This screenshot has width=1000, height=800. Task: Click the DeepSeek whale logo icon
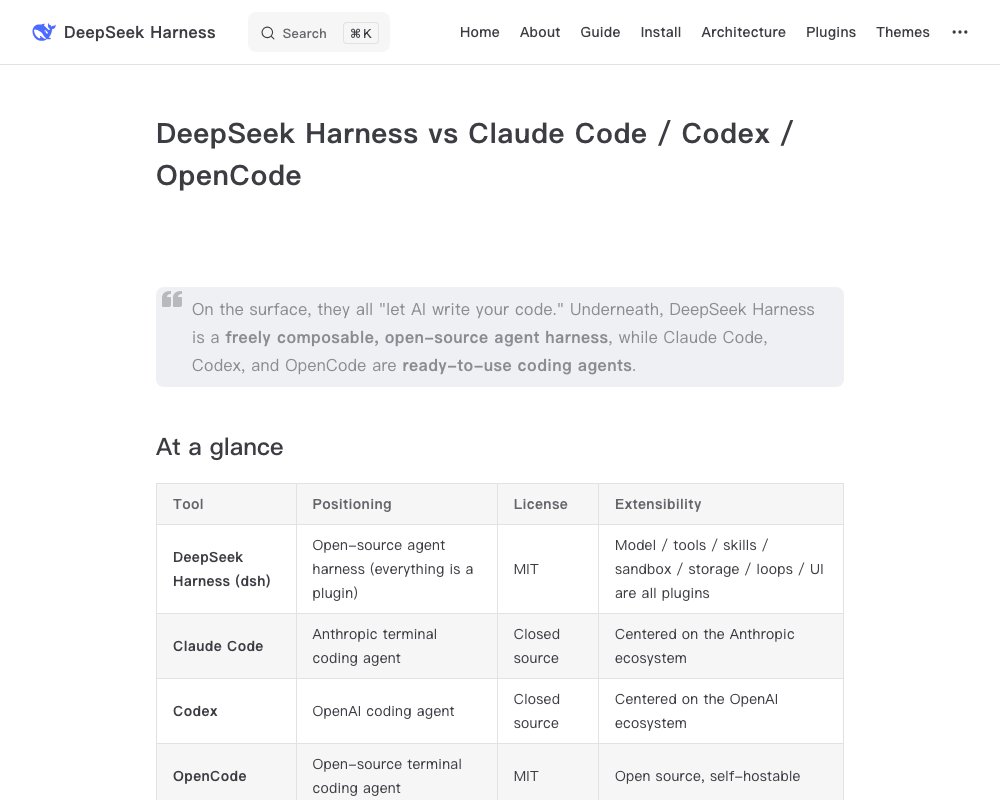pos(44,32)
